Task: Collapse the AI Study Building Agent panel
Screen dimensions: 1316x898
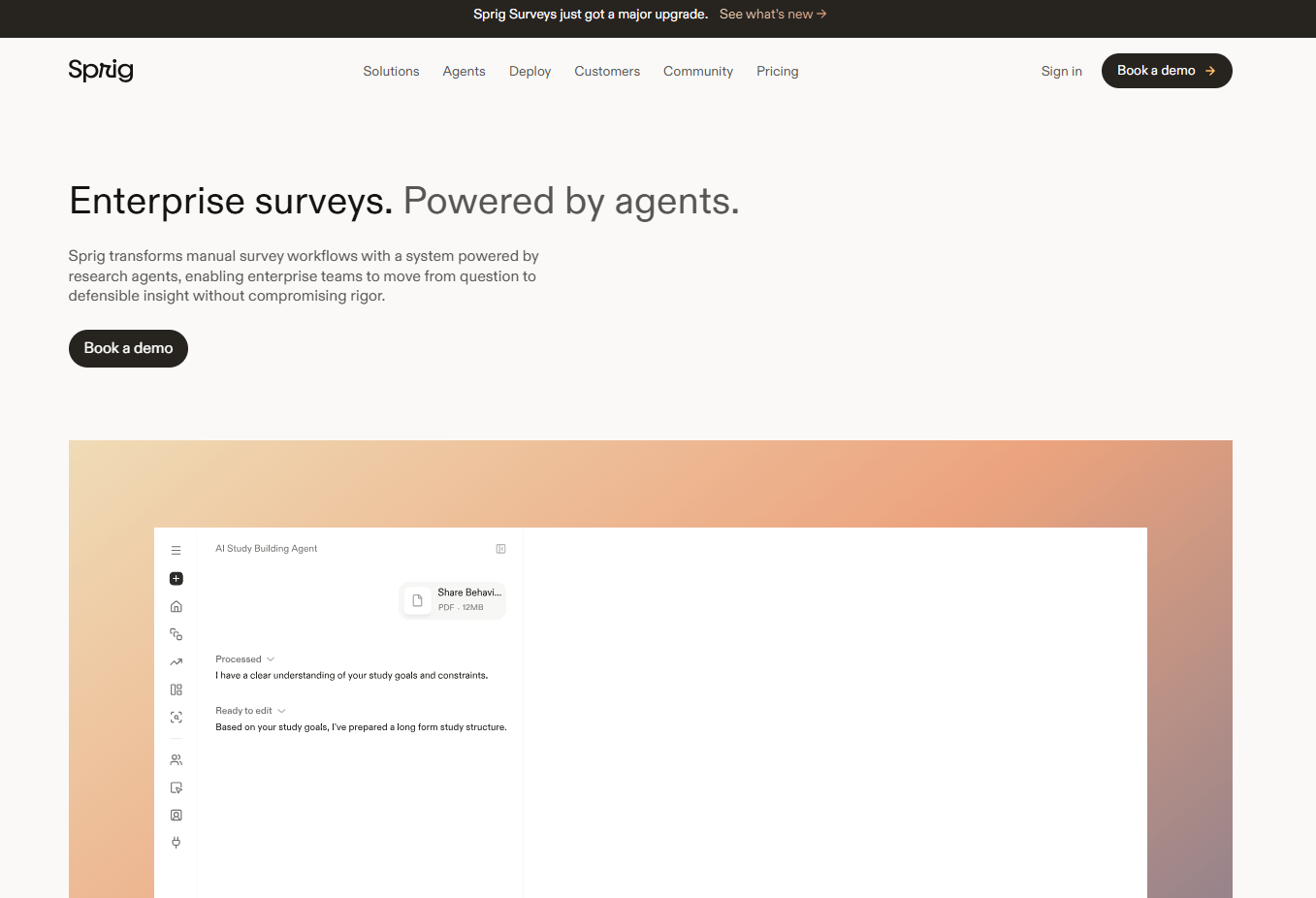Action: tap(500, 549)
